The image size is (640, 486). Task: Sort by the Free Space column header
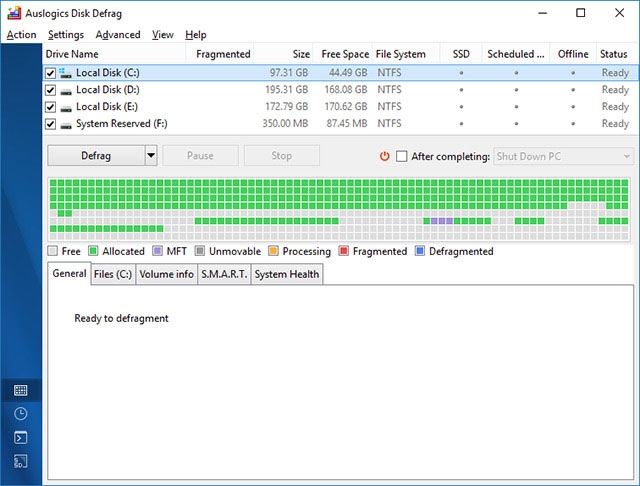click(345, 54)
